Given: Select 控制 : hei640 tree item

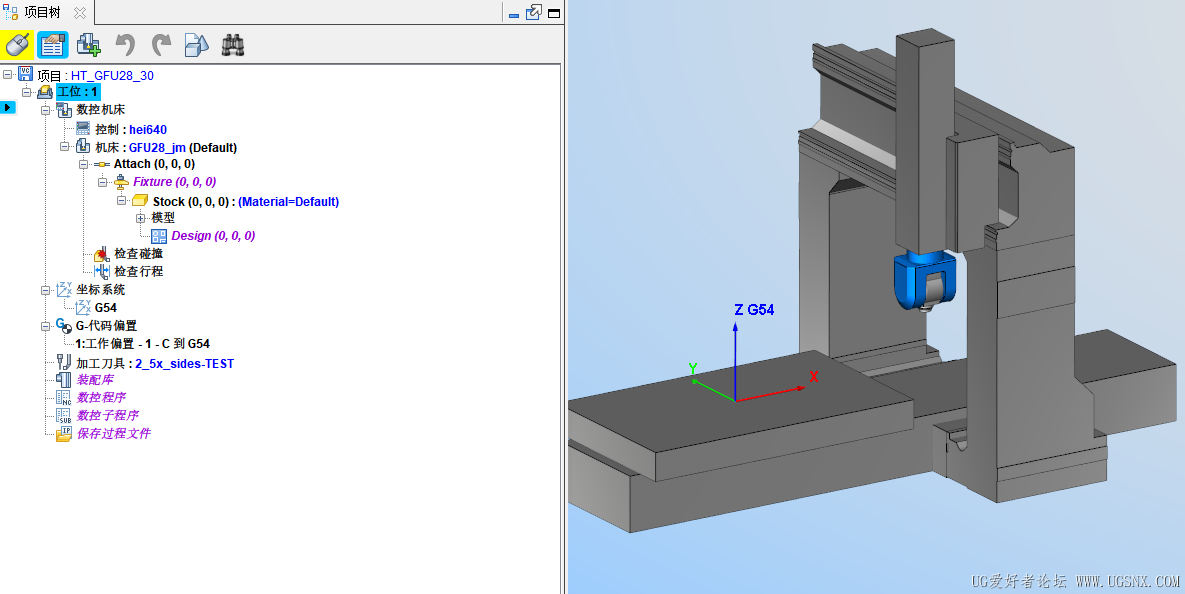Looking at the screenshot, I should point(131,129).
